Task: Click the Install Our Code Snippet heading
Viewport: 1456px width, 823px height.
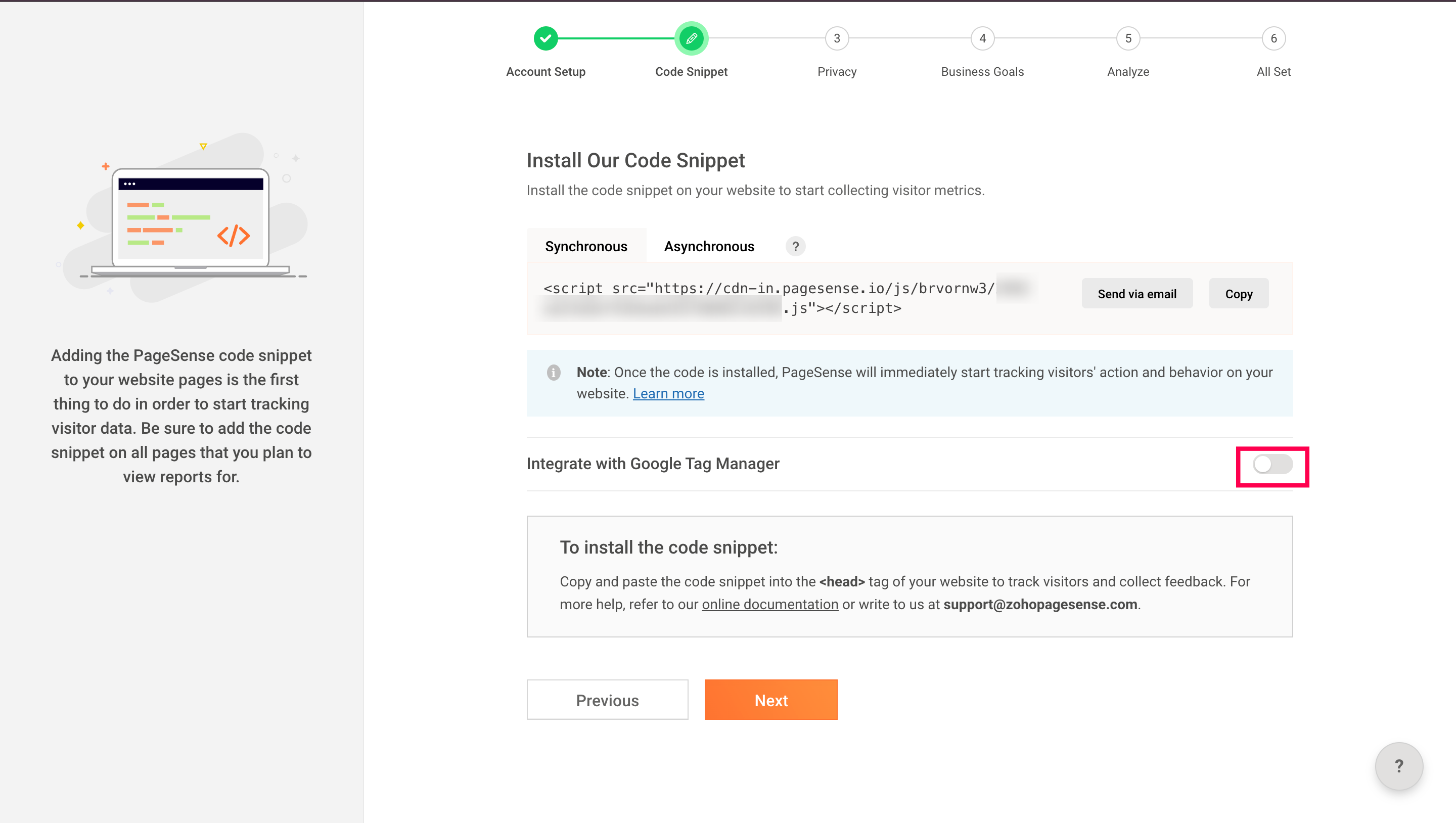Action: [636, 161]
